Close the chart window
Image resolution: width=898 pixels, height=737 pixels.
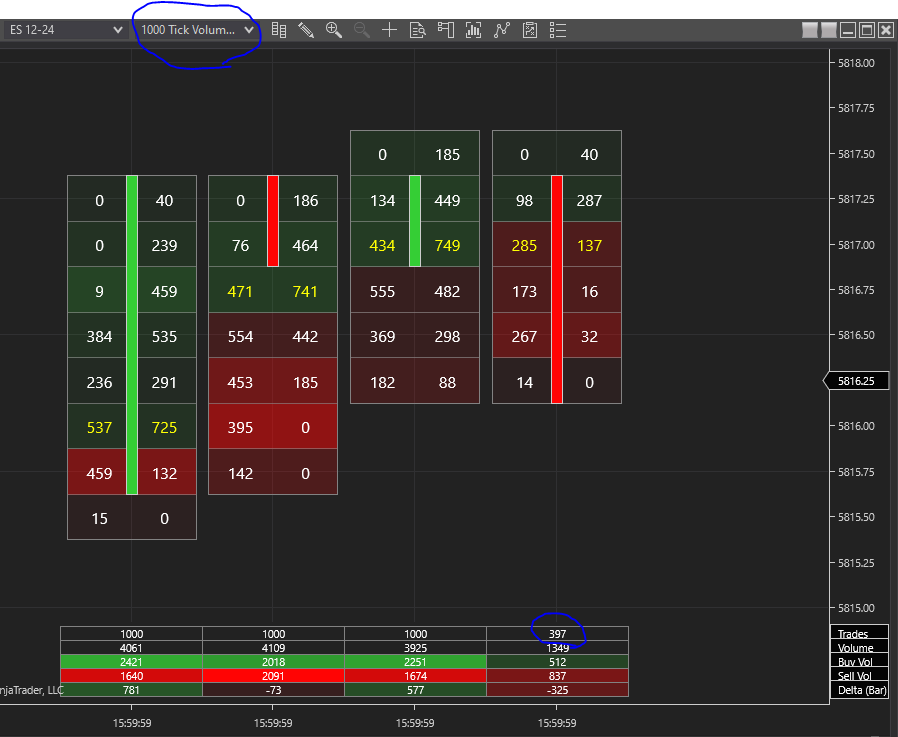coord(886,30)
